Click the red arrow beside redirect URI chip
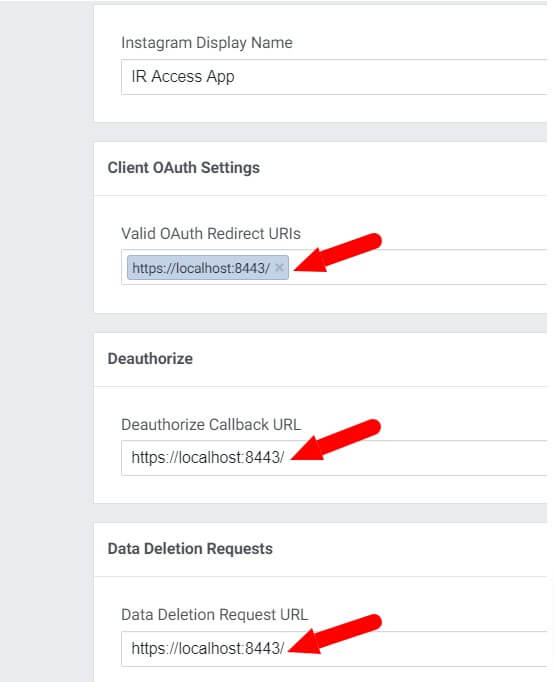 338,253
